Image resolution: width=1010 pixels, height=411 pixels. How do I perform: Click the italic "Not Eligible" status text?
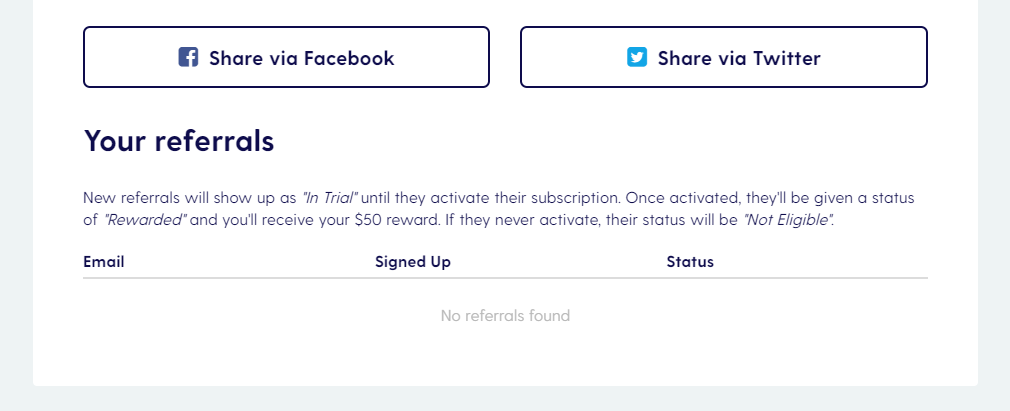tap(788, 220)
